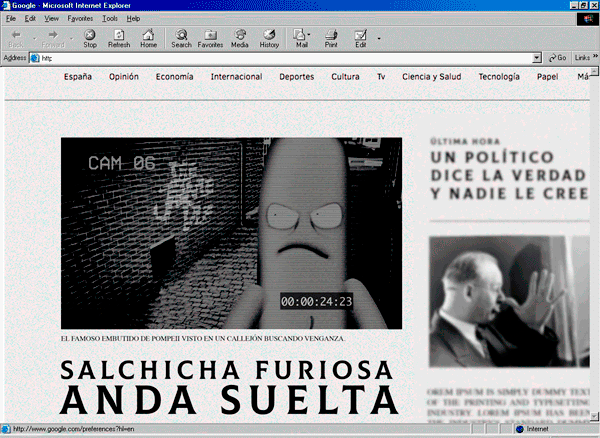Open the View menu

pos(51,19)
